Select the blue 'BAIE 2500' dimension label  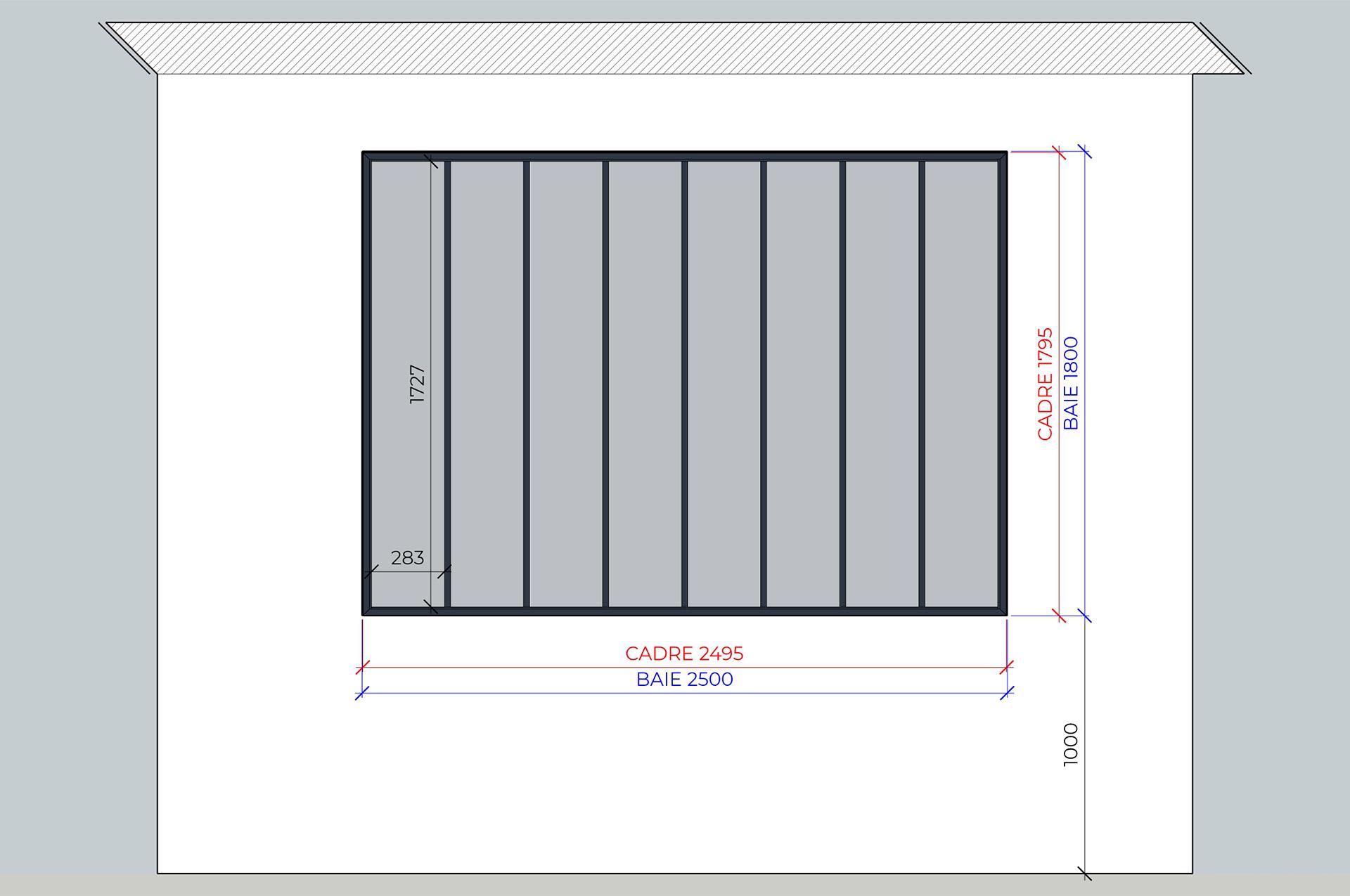684,680
